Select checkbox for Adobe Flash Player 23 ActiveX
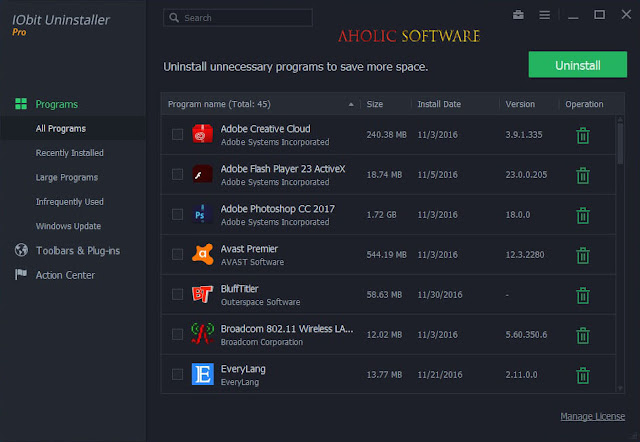Screen dimensions: 640x442 tap(177, 174)
